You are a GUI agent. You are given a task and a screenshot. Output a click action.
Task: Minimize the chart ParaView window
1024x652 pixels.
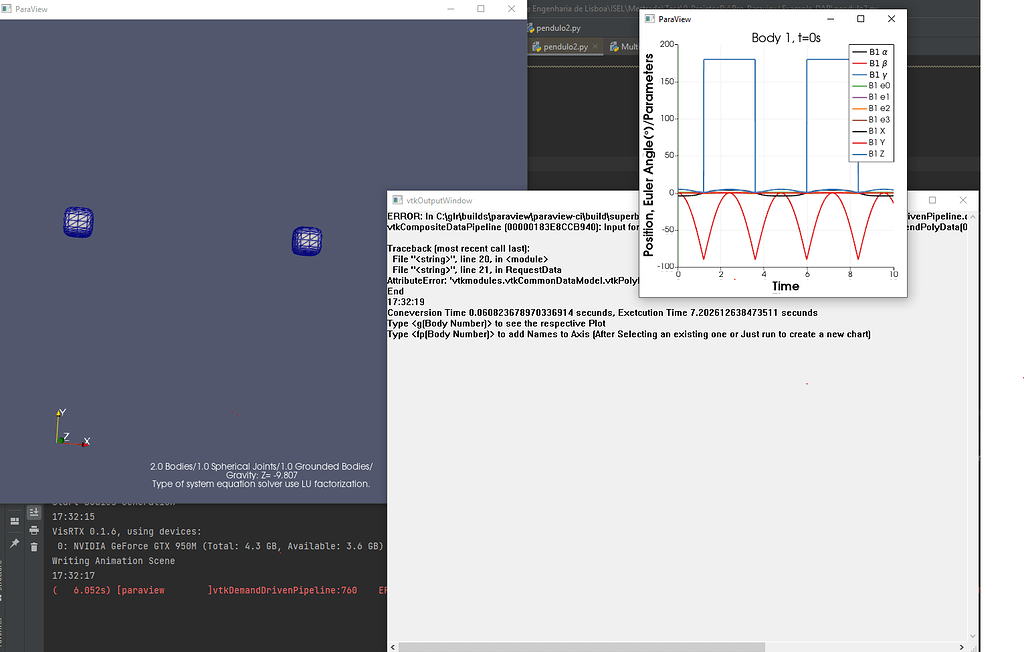[x=831, y=19]
